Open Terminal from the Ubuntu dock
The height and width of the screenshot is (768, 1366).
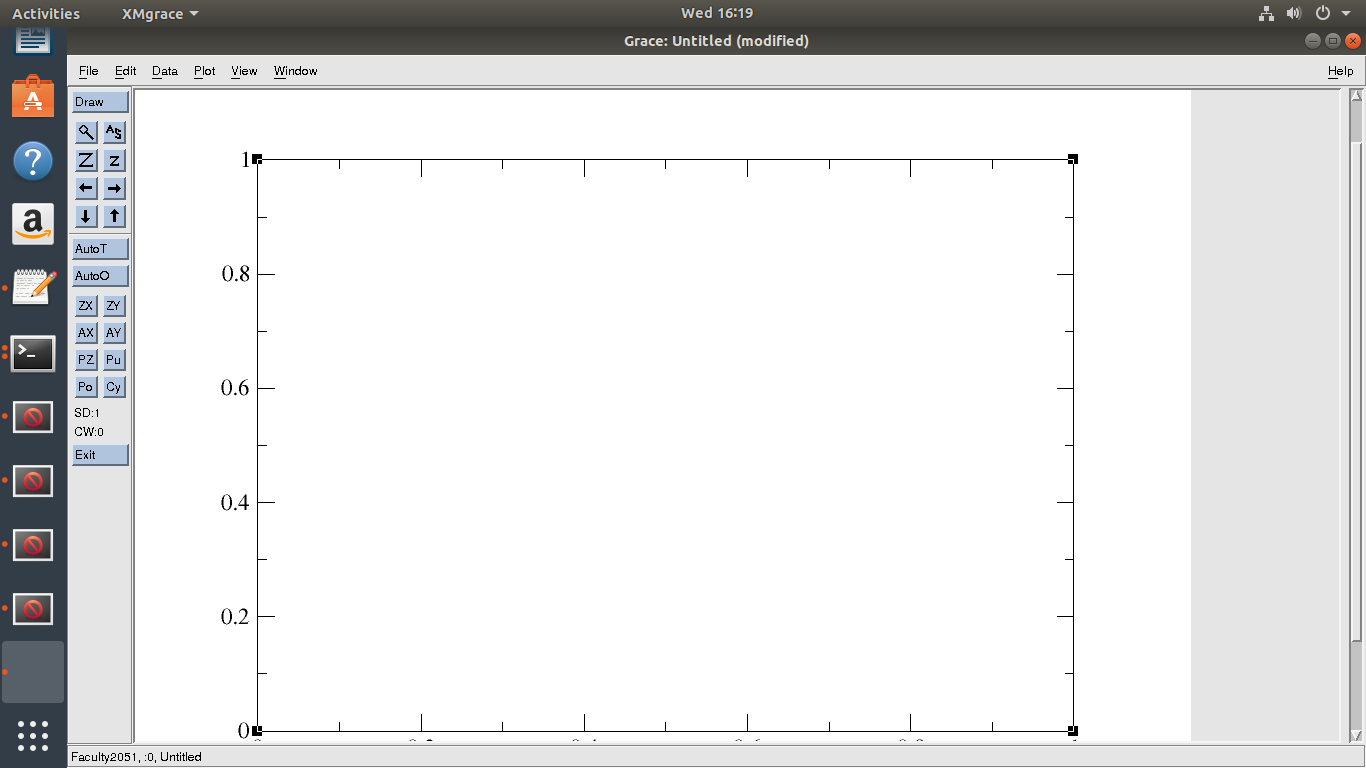click(33, 353)
